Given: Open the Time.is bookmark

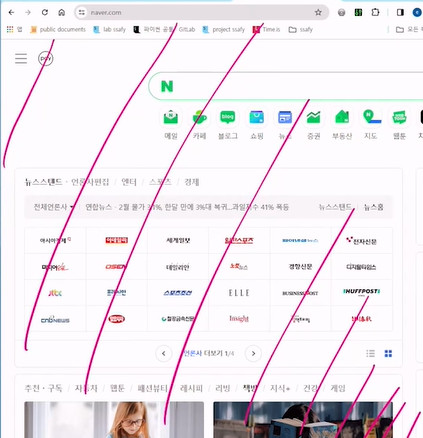Looking at the screenshot, I should [x=266, y=30].
